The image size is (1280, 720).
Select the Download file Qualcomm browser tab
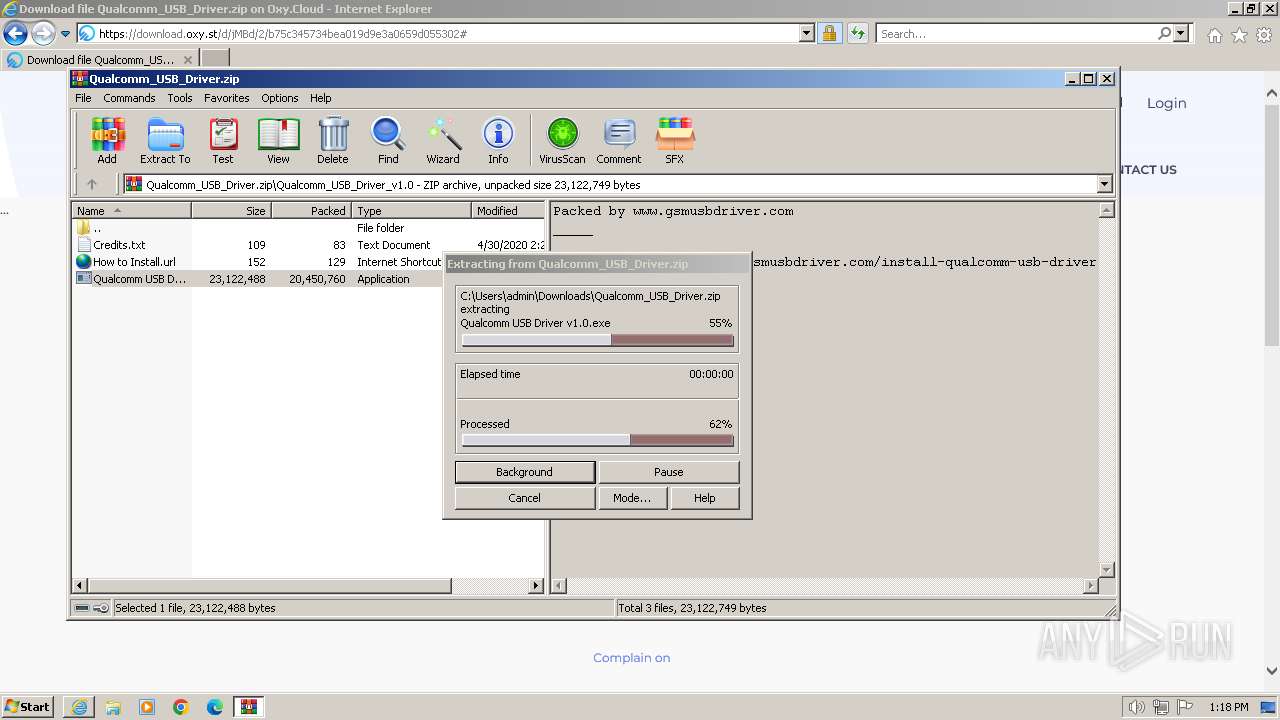(x=100, y=59)
